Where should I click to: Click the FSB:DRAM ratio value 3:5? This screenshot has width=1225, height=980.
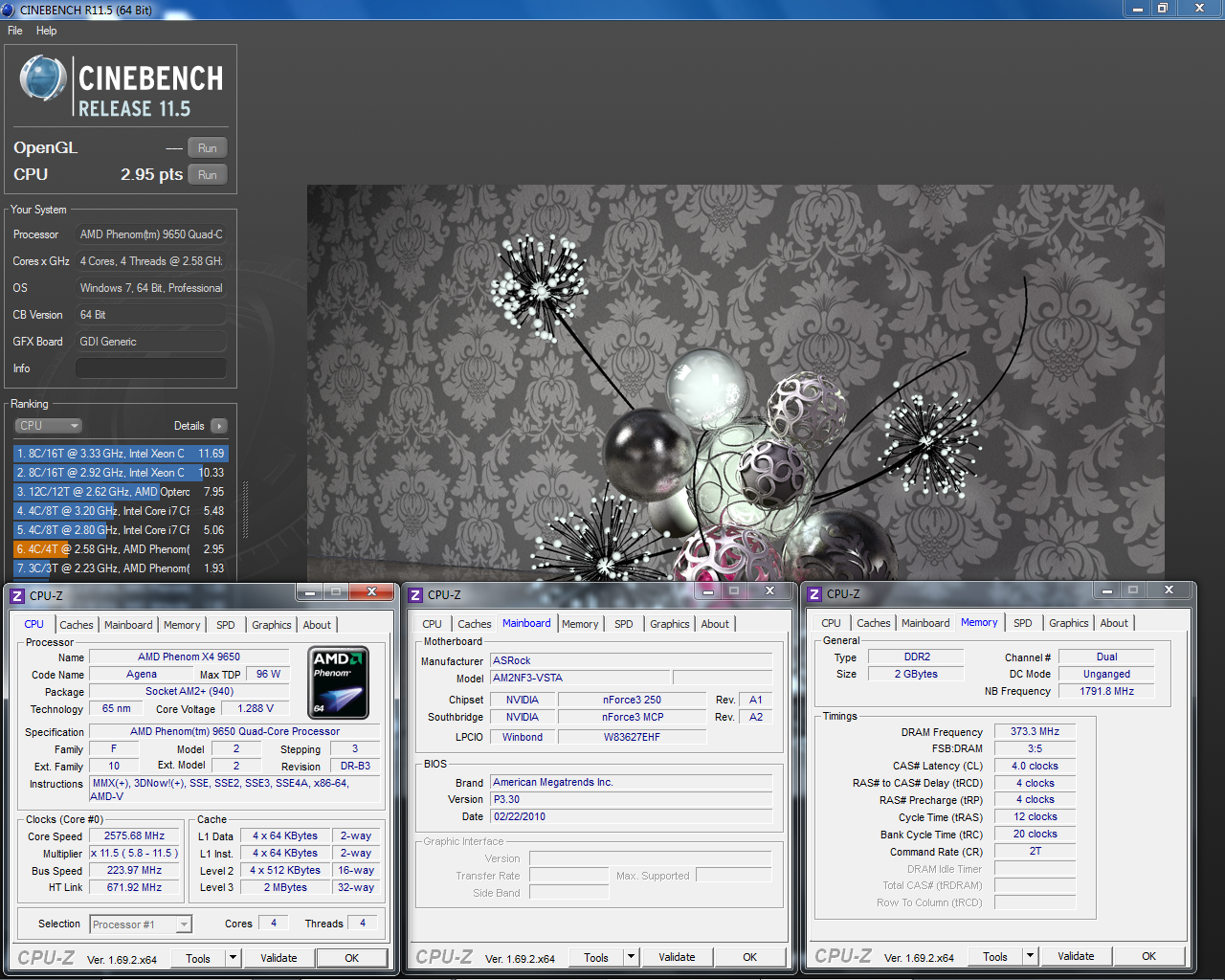[1035, 748]
